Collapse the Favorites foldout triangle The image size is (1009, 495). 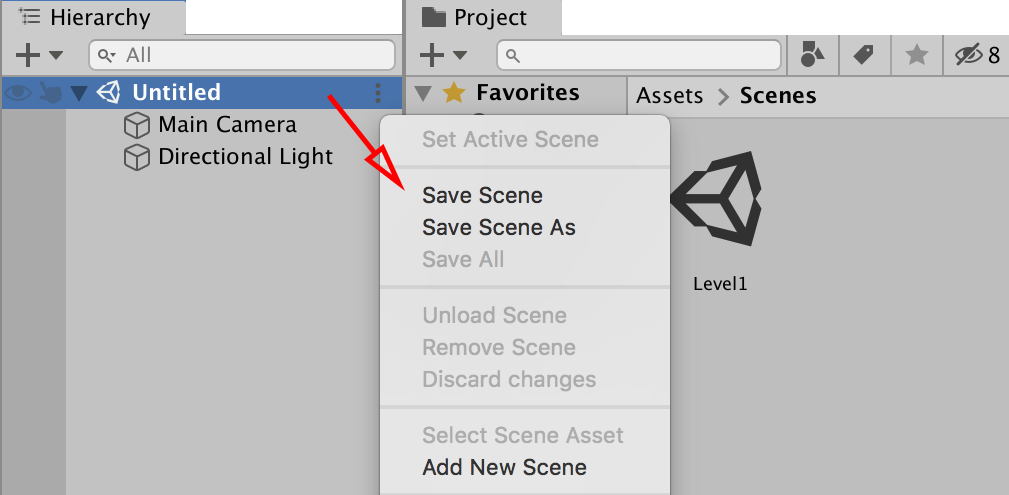point(423,94)
